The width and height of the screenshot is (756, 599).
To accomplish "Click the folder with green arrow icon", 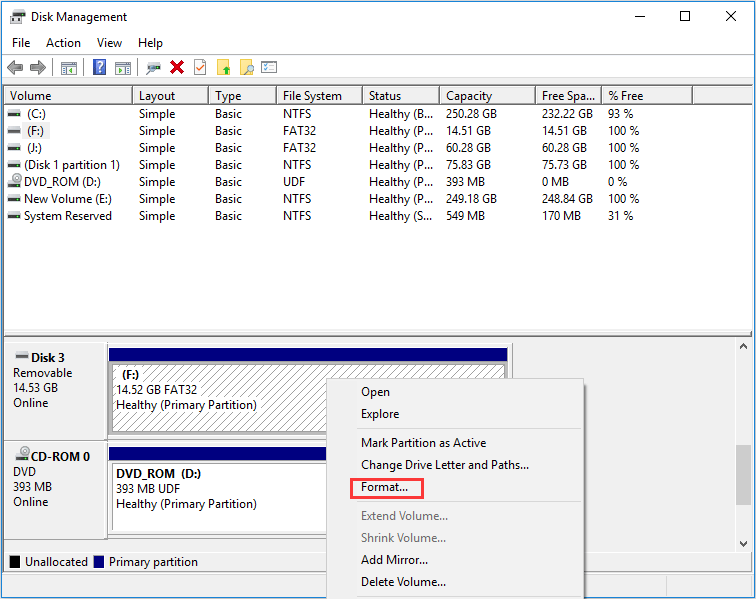I will pos(223,67).
